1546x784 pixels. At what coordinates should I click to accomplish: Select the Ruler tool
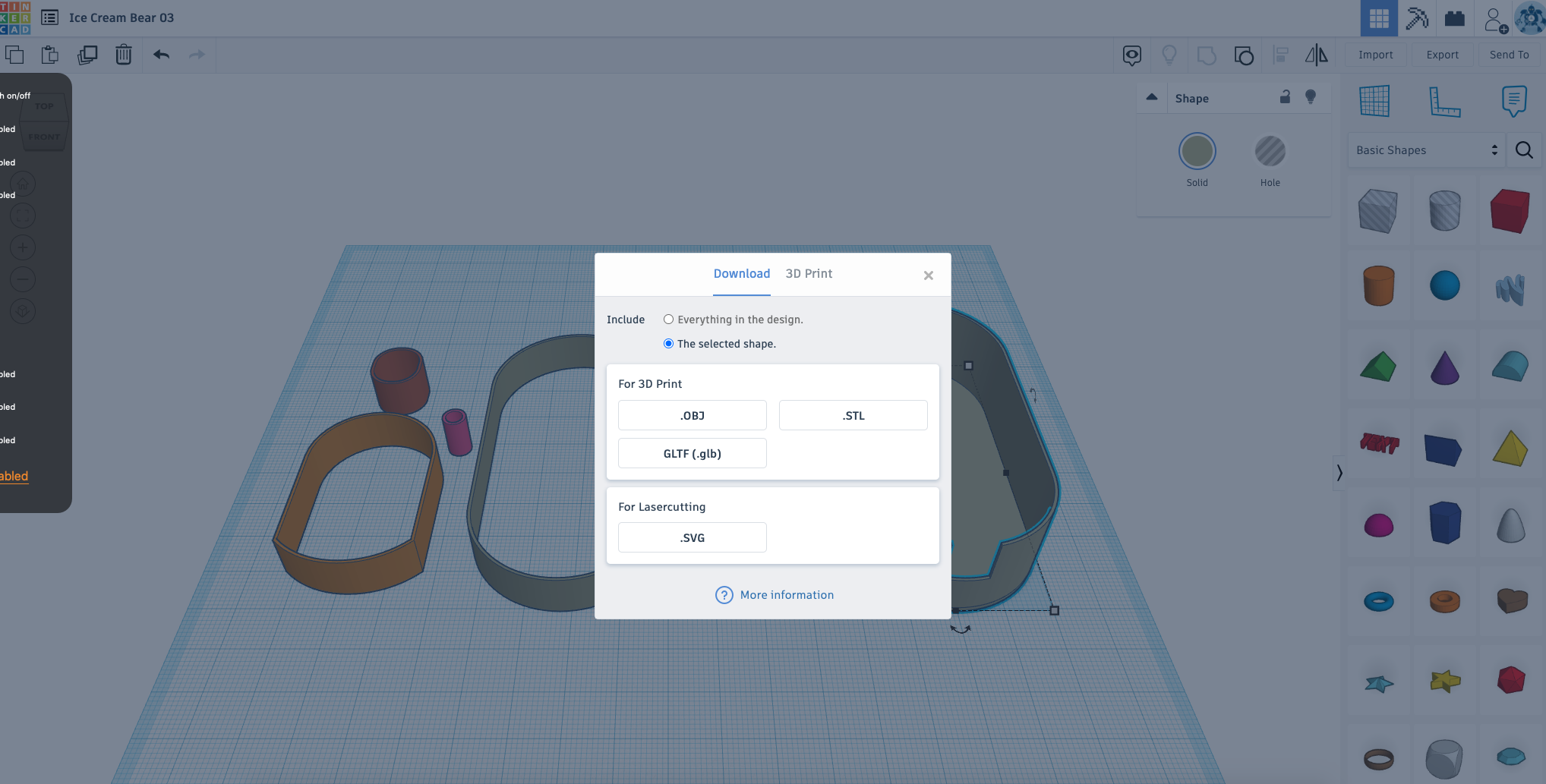pos(1445,100)
